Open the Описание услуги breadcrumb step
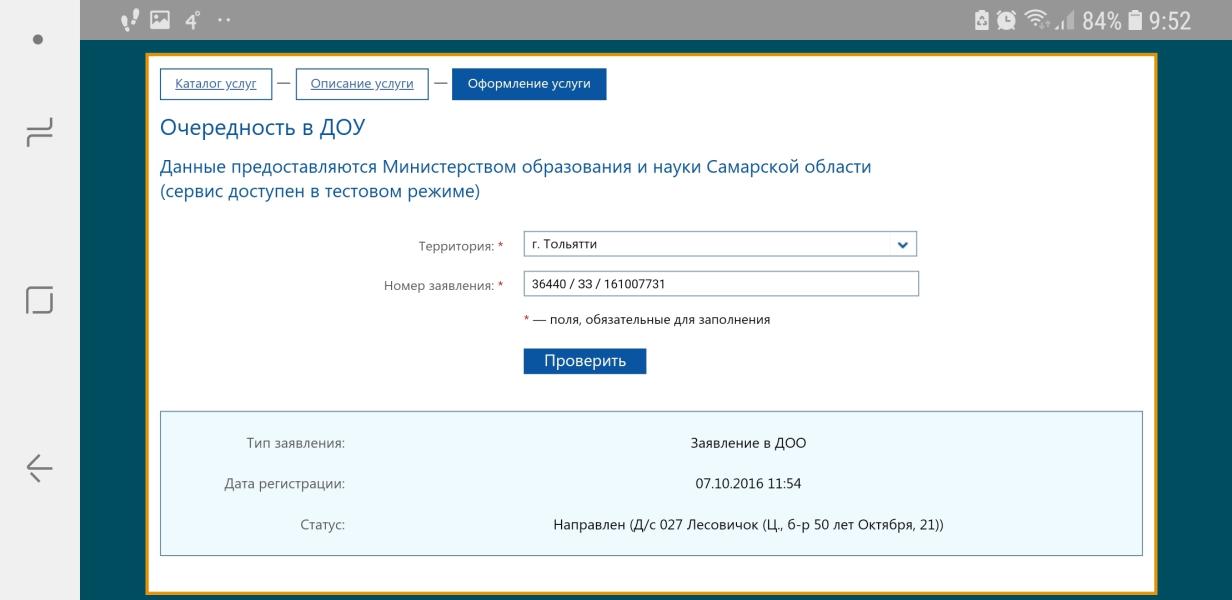Screen dimensions: 1232x600 click(362, 84)
